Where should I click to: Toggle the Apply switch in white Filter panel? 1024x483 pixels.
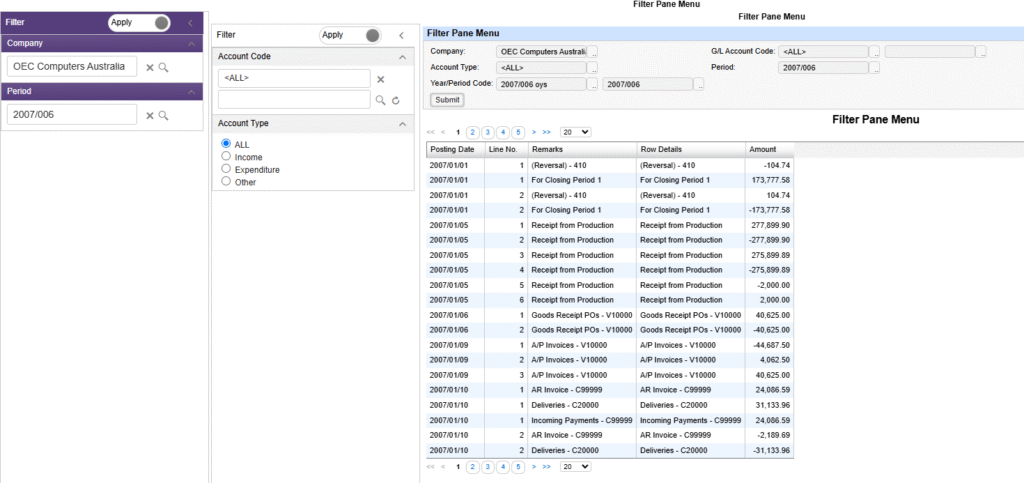350,35
